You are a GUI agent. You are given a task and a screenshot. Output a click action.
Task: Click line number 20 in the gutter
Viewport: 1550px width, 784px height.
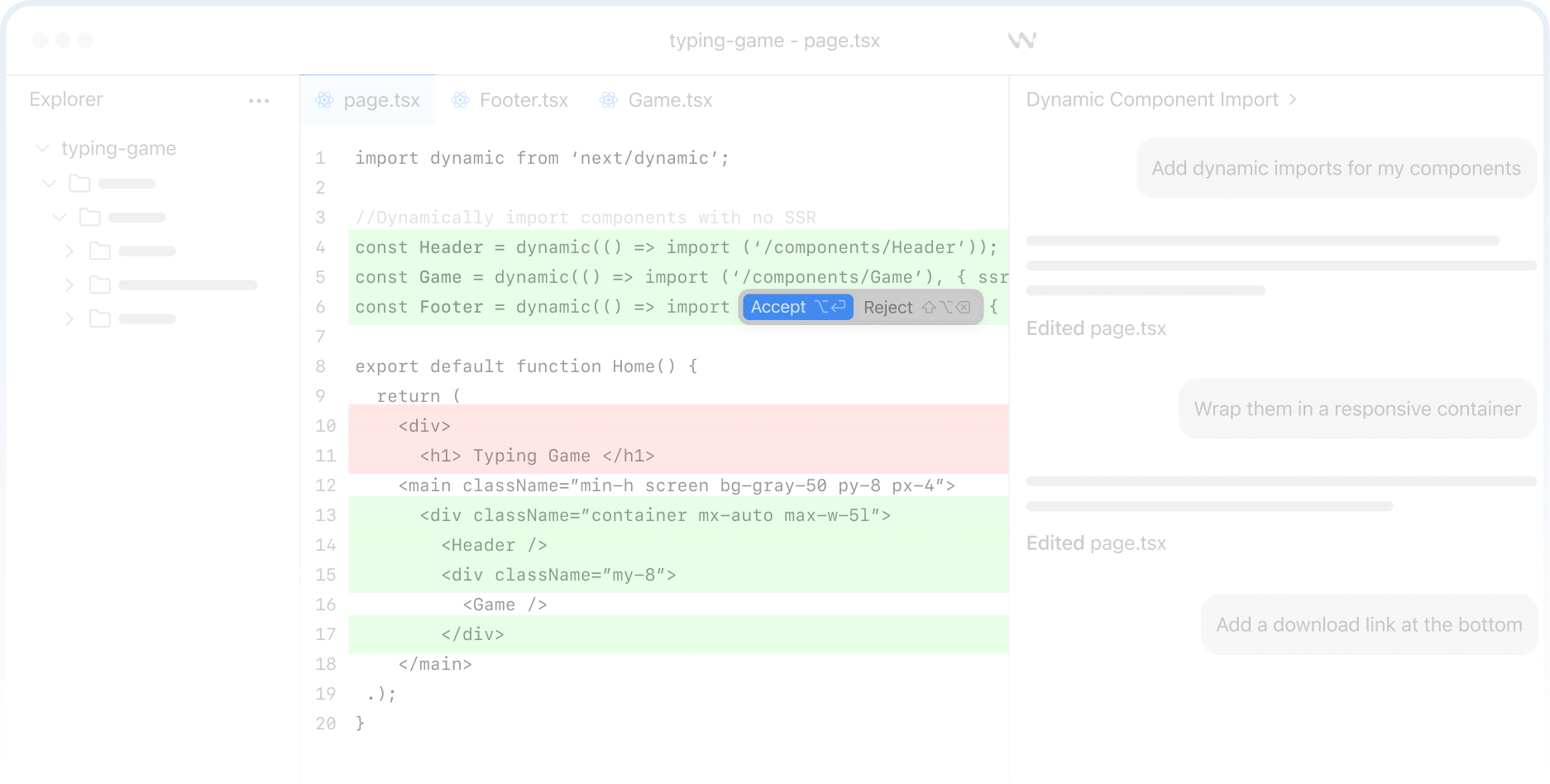pos(325,724)
